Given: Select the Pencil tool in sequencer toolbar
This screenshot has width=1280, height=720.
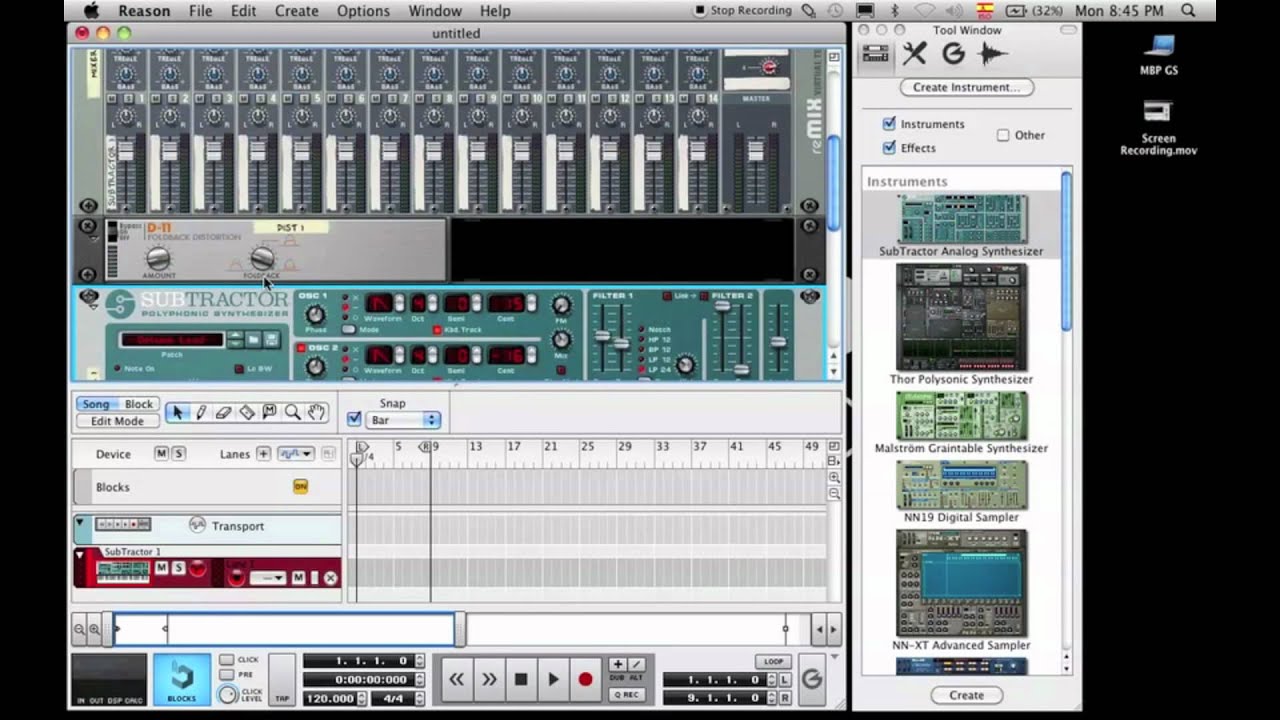Looking at the screenshot, I should pos(201,412).
